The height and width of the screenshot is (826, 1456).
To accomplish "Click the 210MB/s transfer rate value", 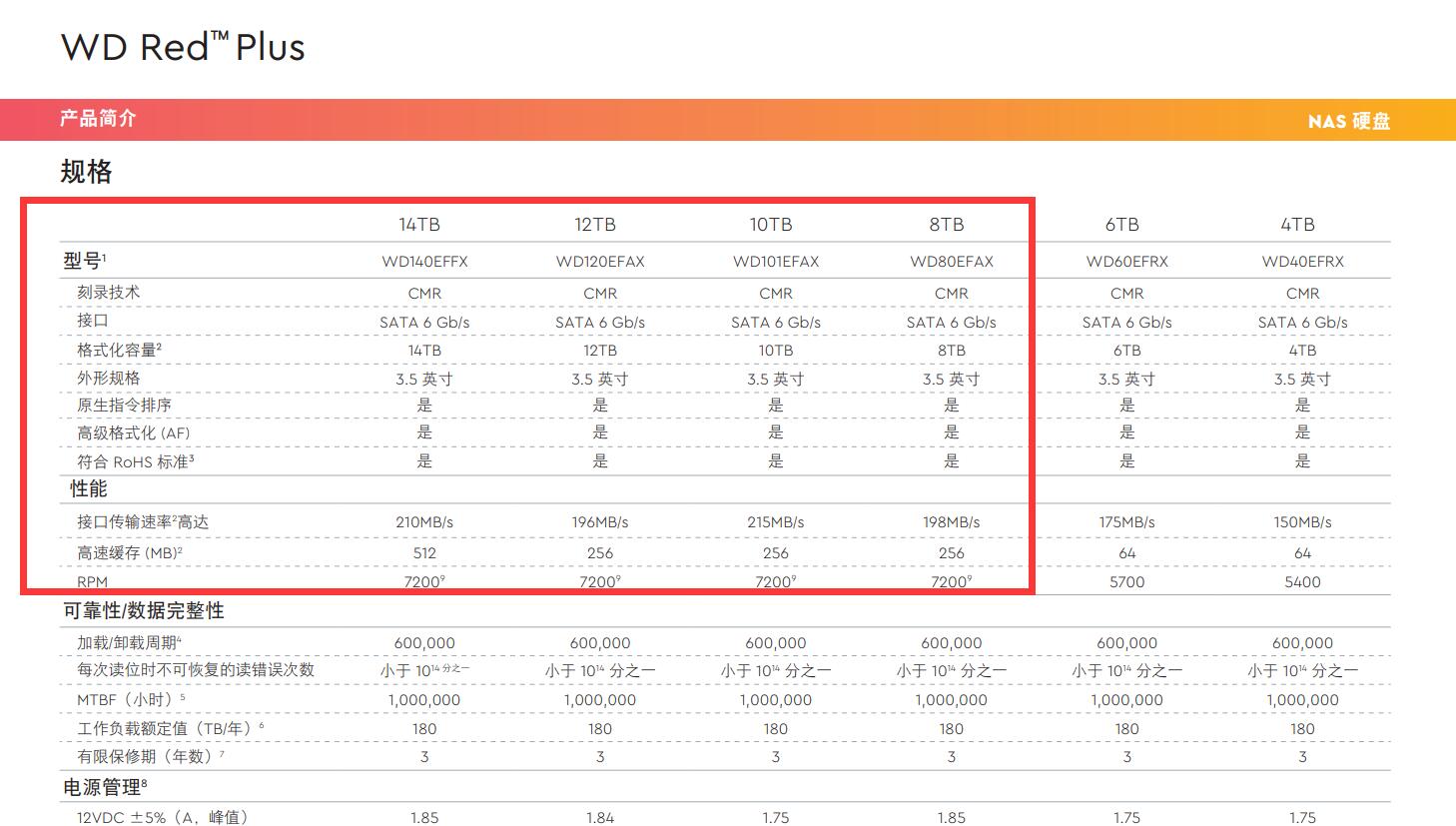I will 424,522.
